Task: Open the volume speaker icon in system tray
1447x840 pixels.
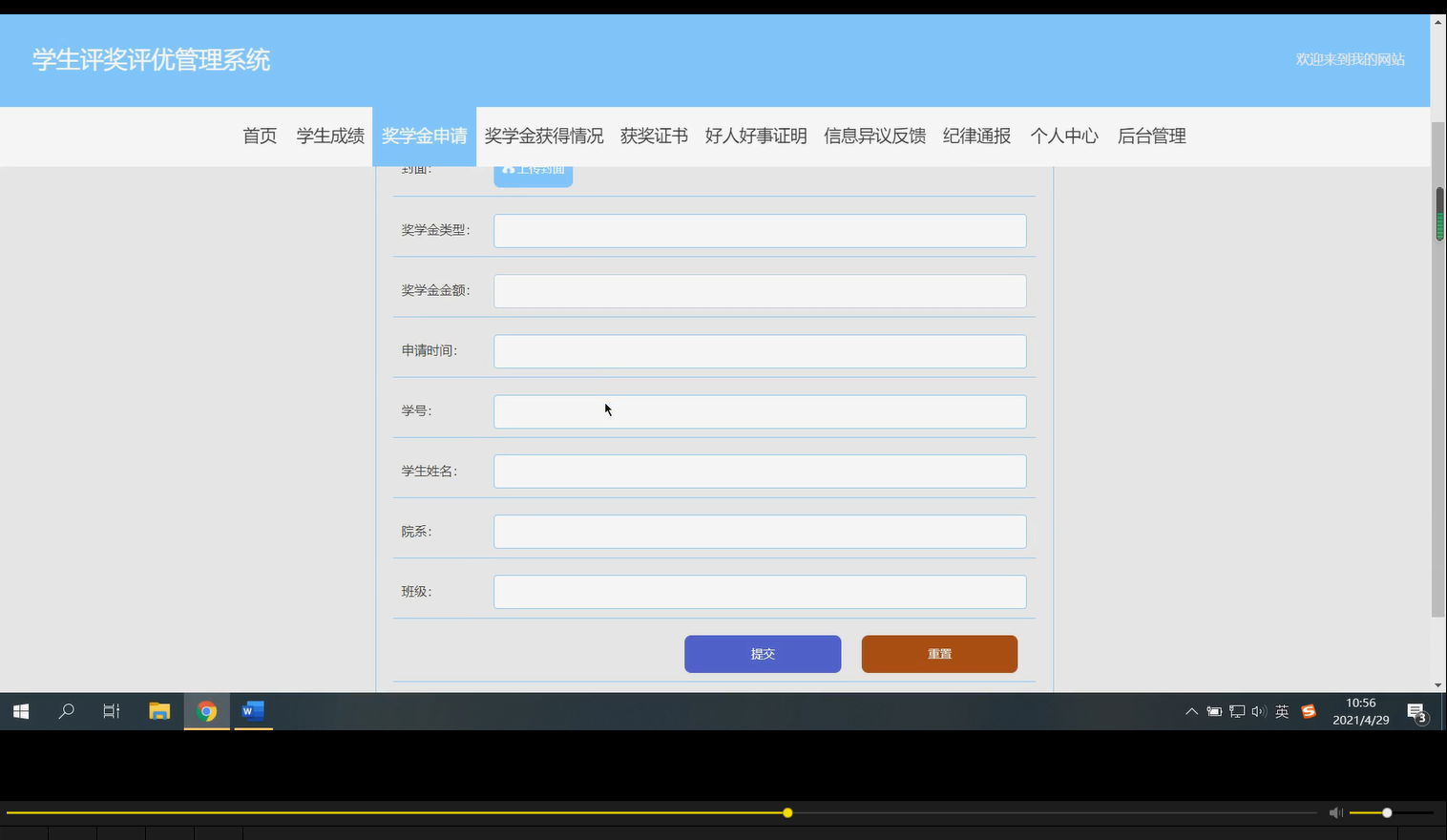Action: pyautogui.click(x=1258, y=711)
